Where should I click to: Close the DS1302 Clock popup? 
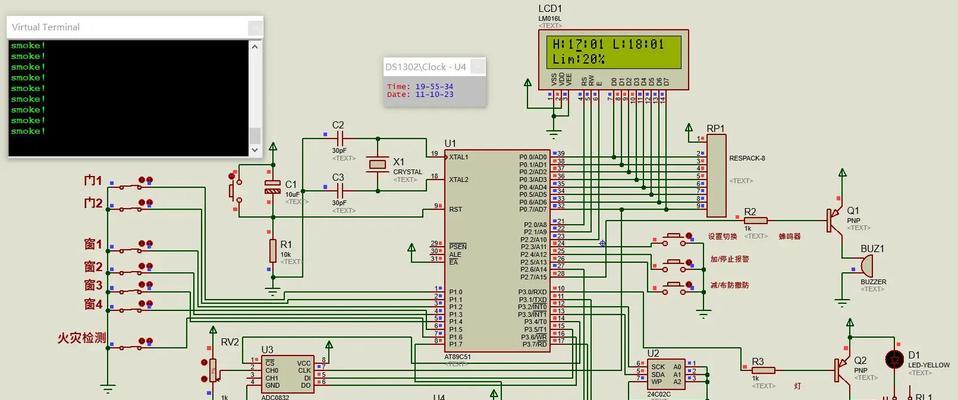pyautogui.click(x=478, y=67)
